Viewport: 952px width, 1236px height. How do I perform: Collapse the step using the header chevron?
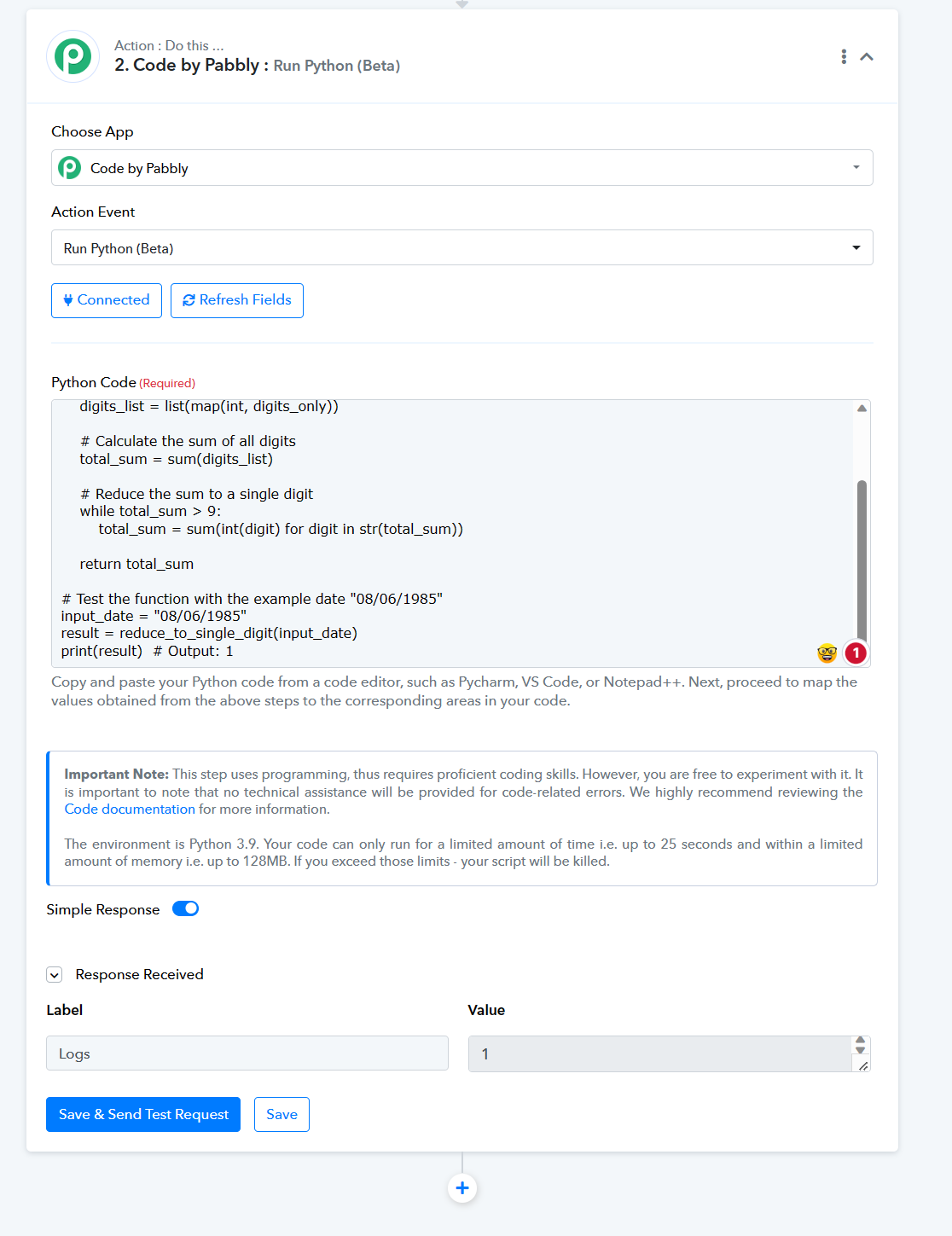(867, 56)
